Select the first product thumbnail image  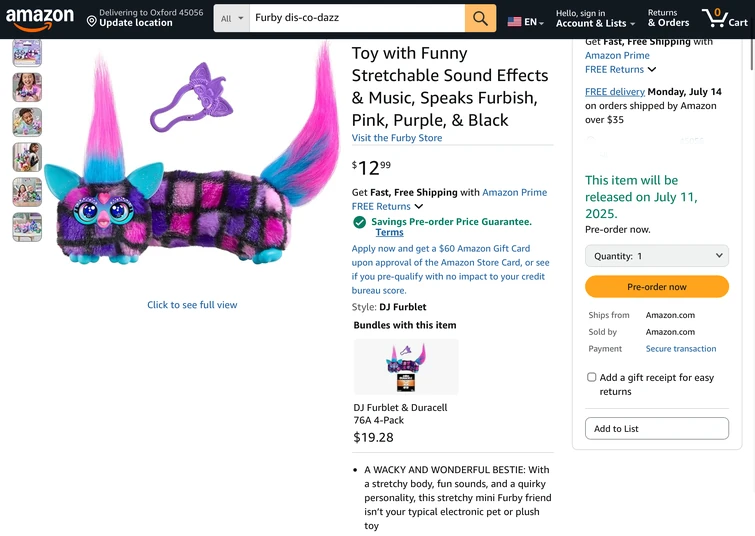[x=27, y=52]
